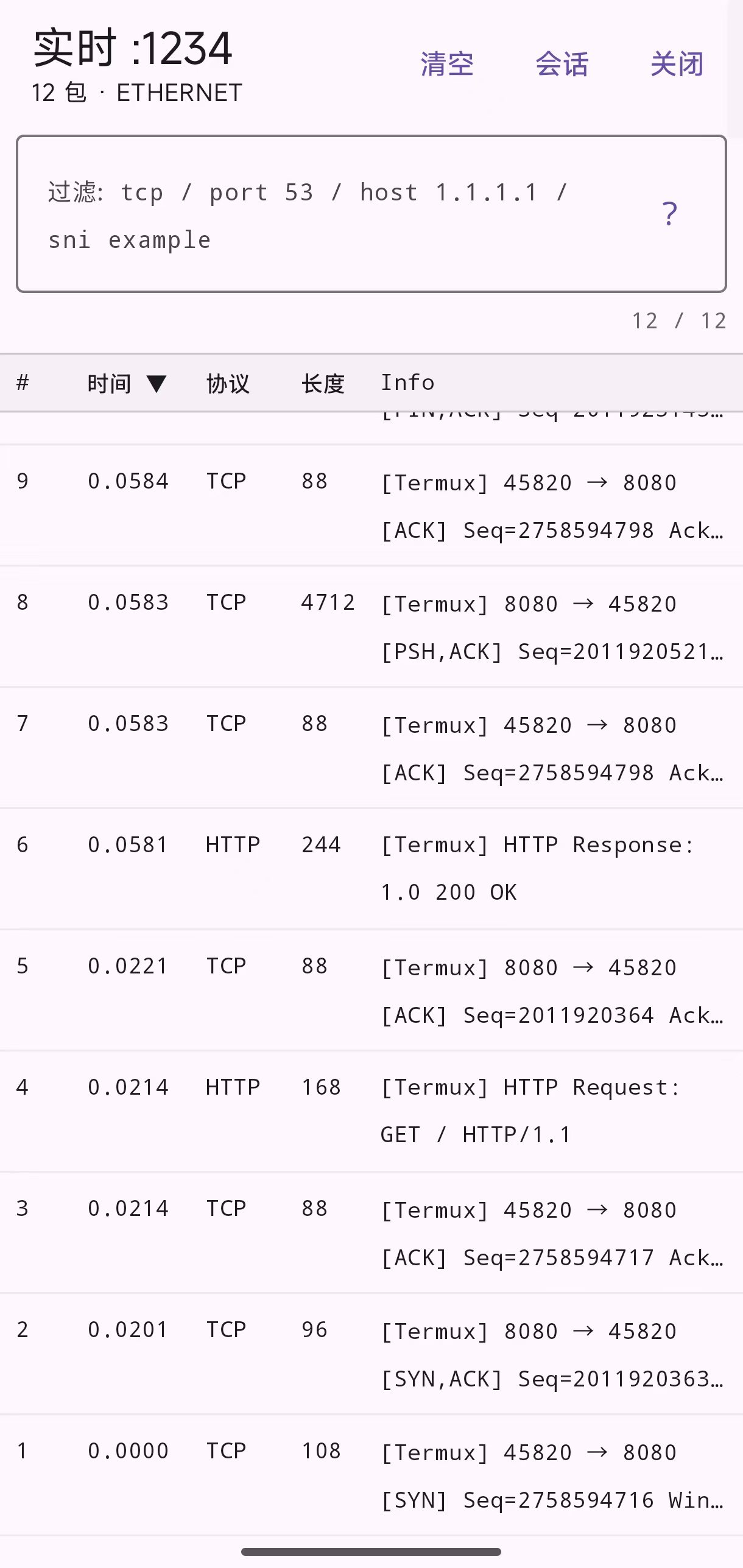Sort by the # column header

tap(23, 383)
